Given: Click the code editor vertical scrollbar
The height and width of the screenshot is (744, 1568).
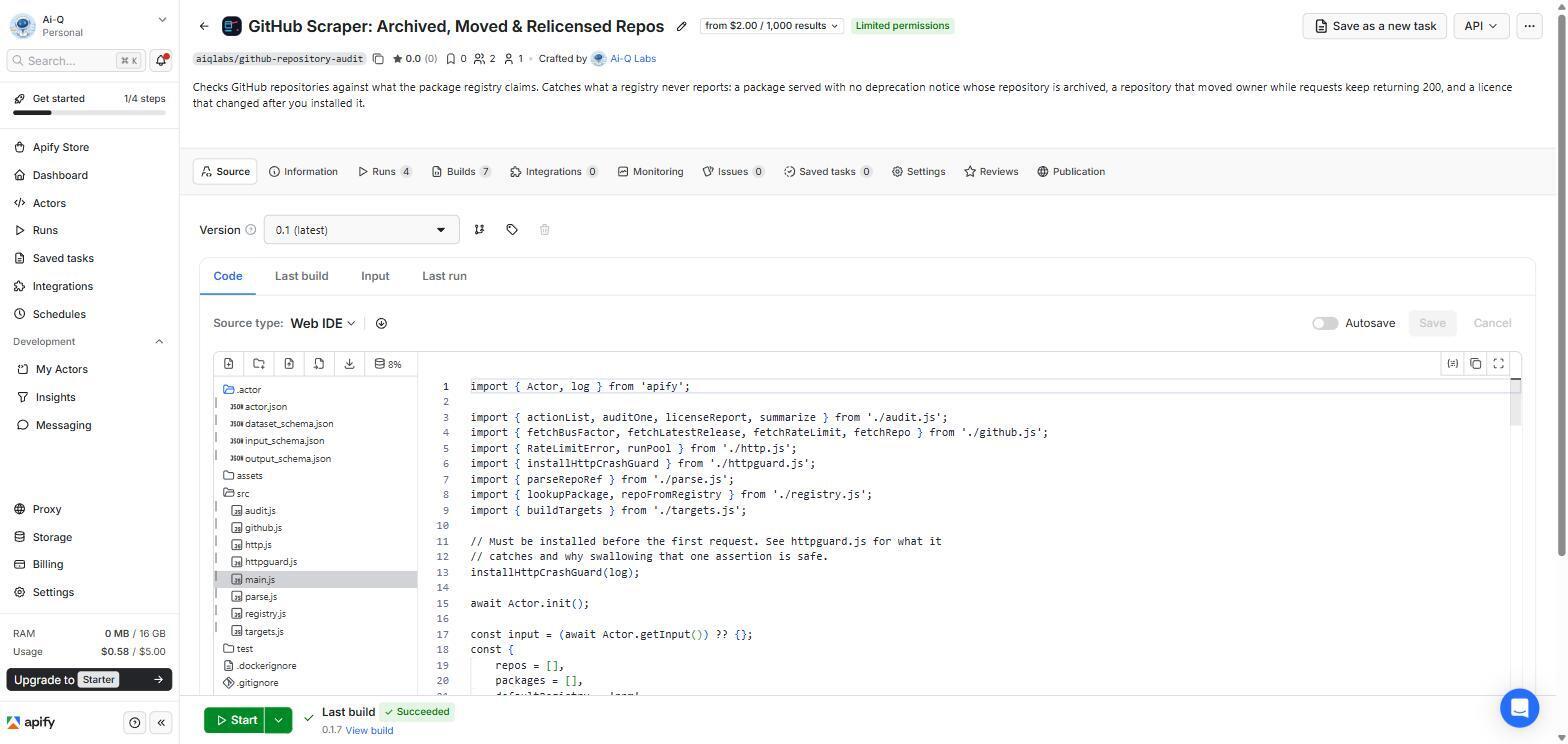Looking at the screenshot, I should [1516, 401].
